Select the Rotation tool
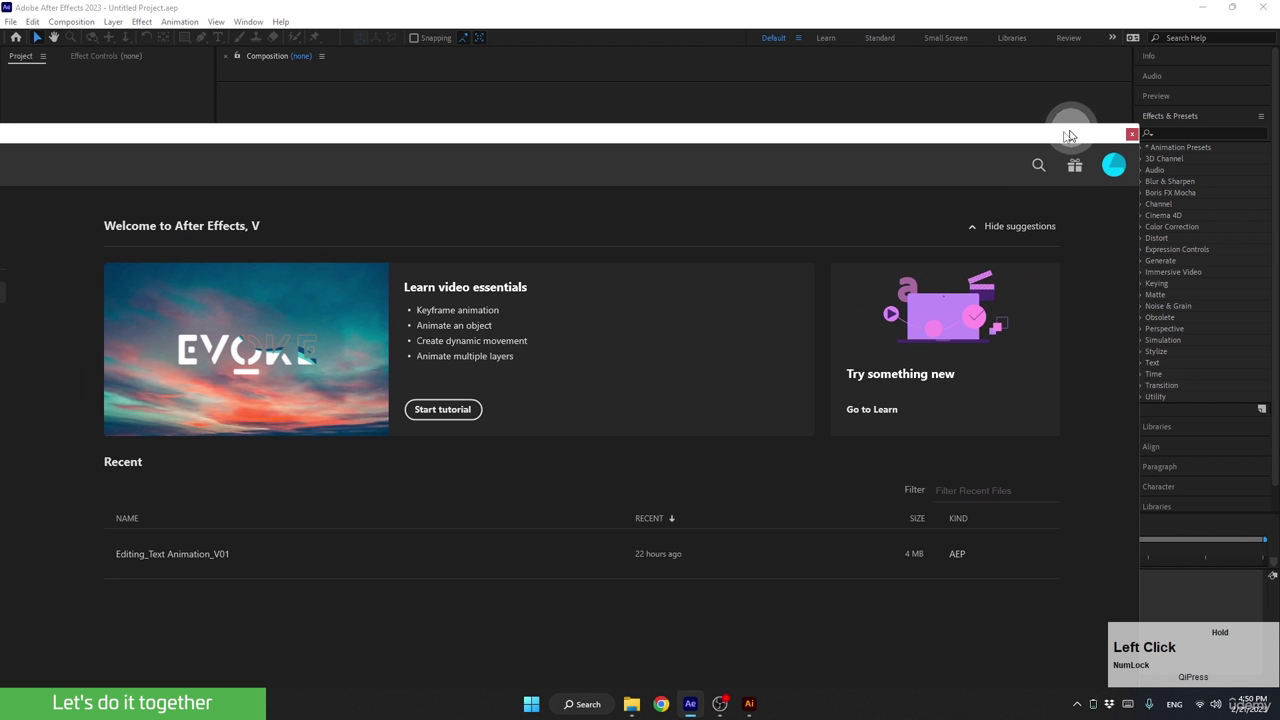The height and width of the screenshot is (720, 1280). [146, 37]
